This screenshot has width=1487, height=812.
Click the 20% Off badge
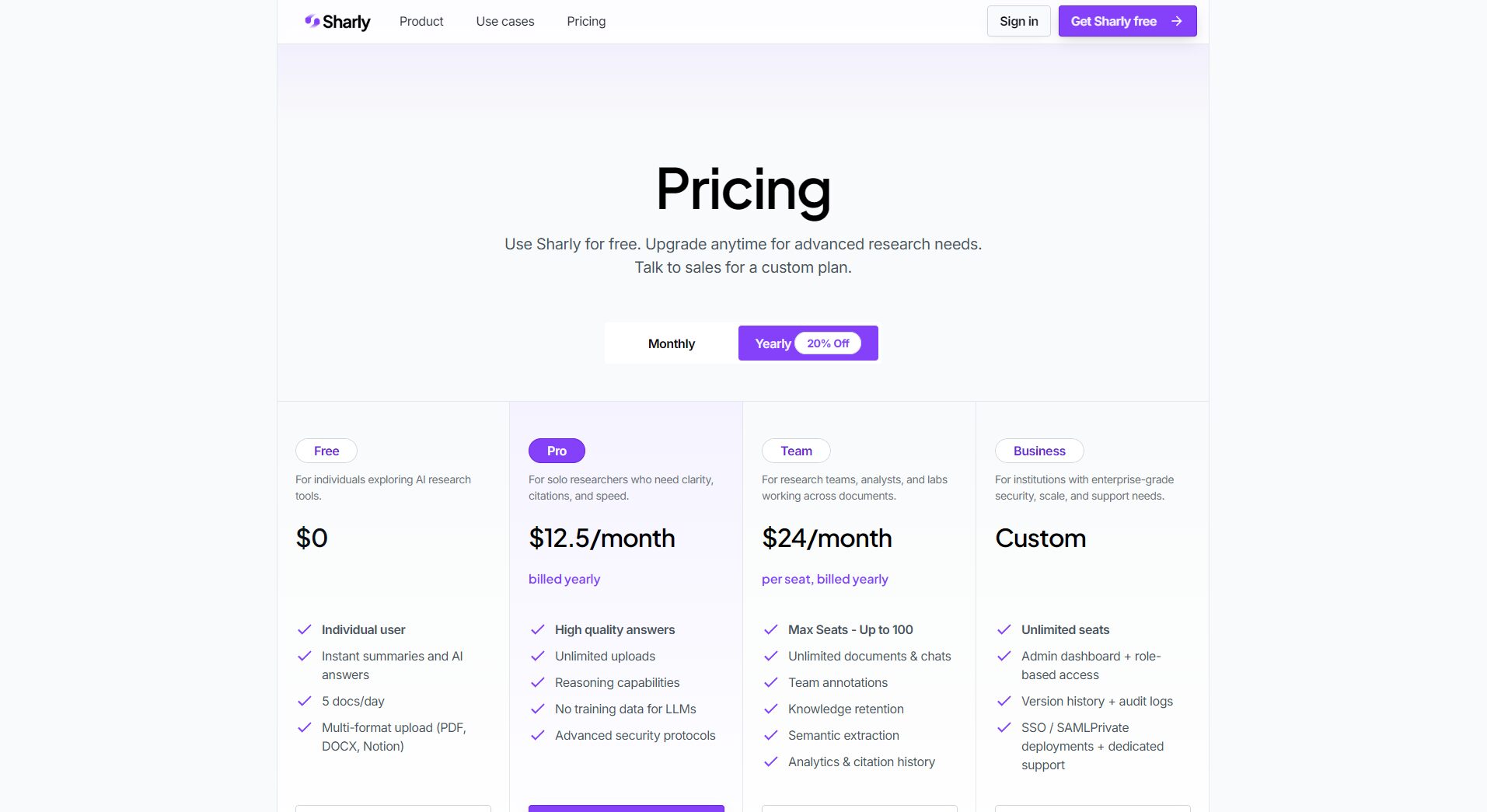pyautogui.click(x=828, y=343)
